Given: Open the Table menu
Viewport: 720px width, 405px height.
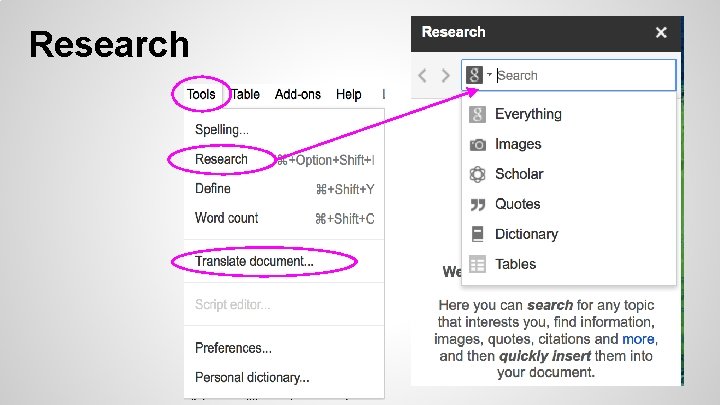Looking at the screenshot, I should 245,94.
